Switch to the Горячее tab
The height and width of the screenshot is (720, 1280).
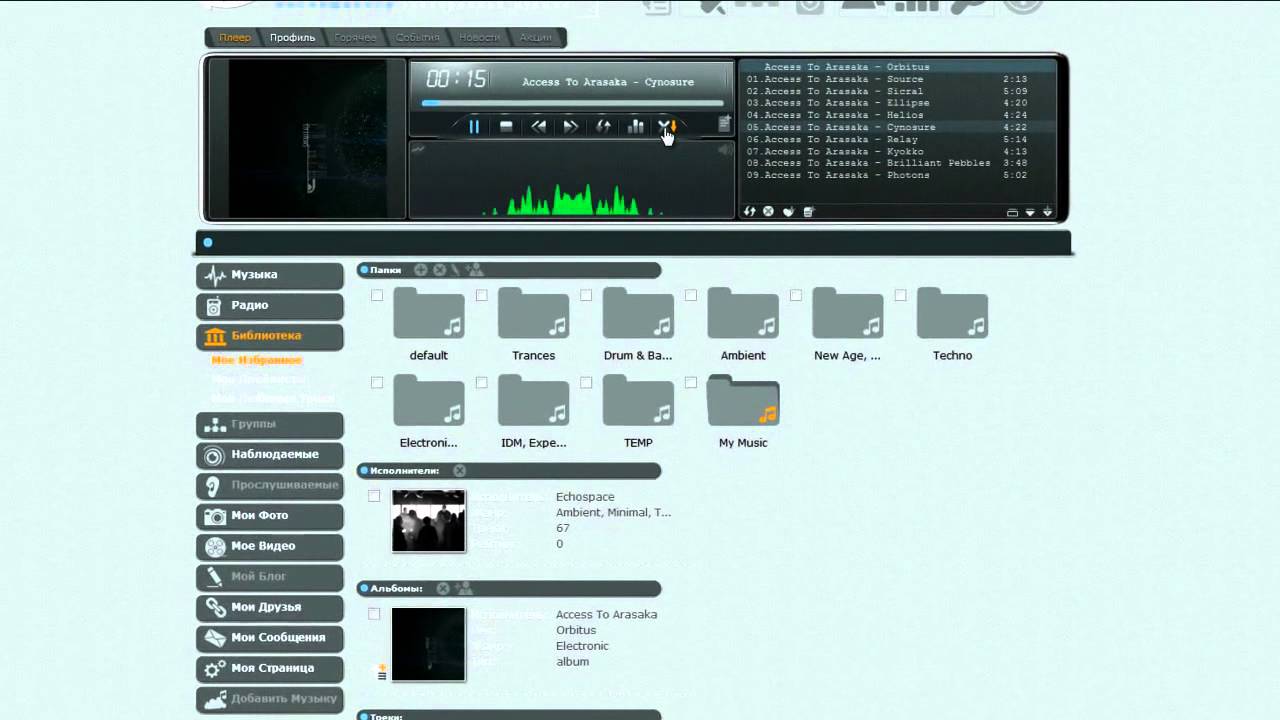click(355, 38)
